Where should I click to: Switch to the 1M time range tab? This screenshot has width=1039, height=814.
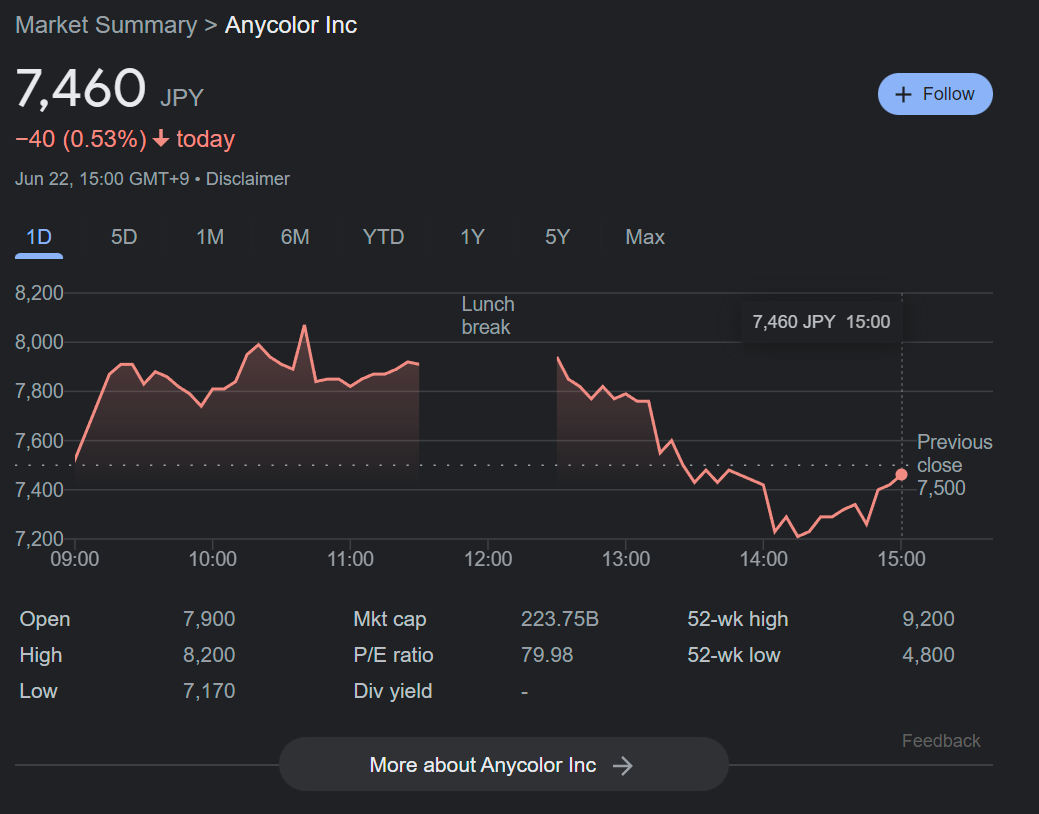click(x=210, y=237)
